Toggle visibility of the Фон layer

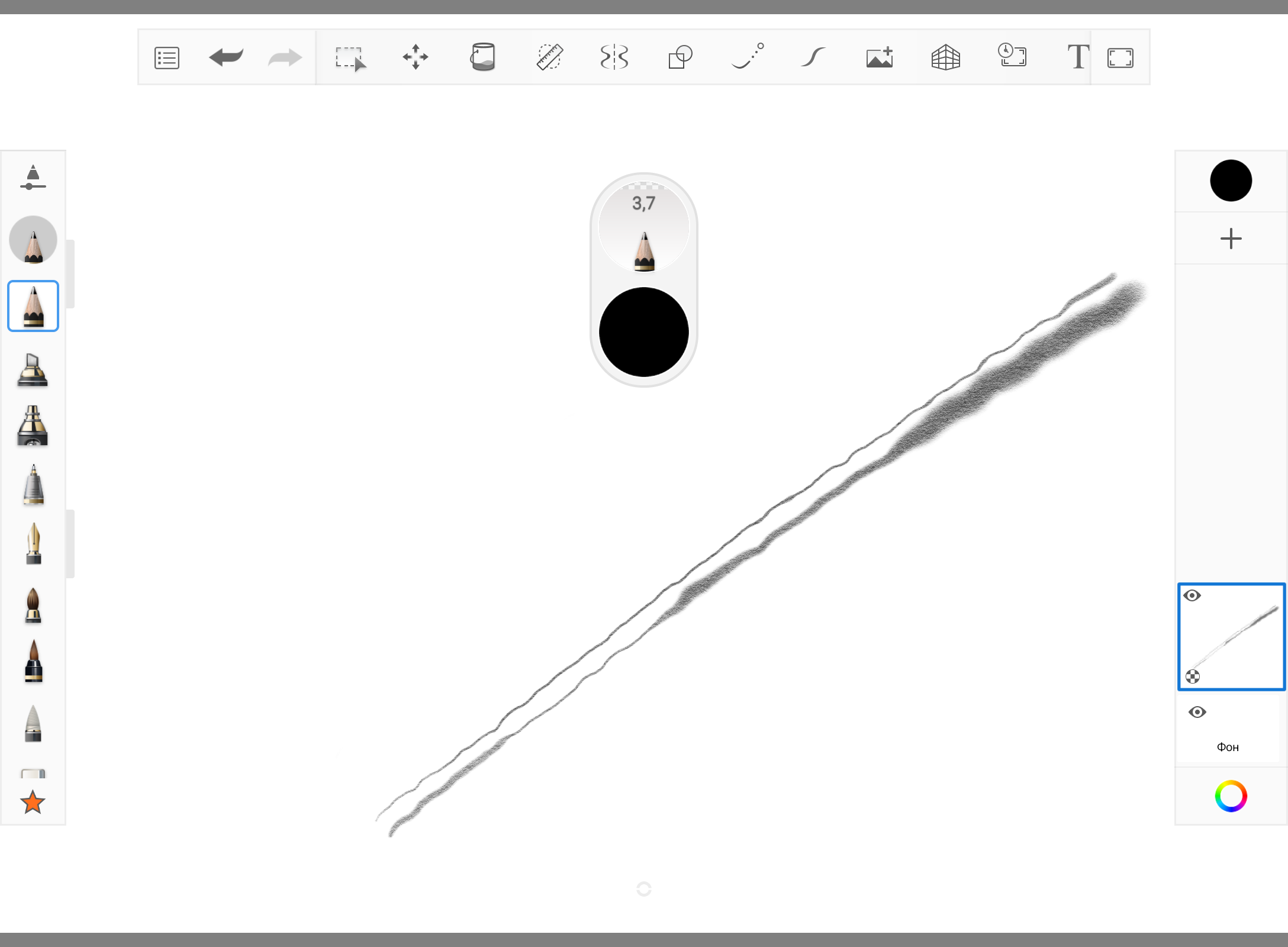pyautogui.click(x=1197, y=712)
